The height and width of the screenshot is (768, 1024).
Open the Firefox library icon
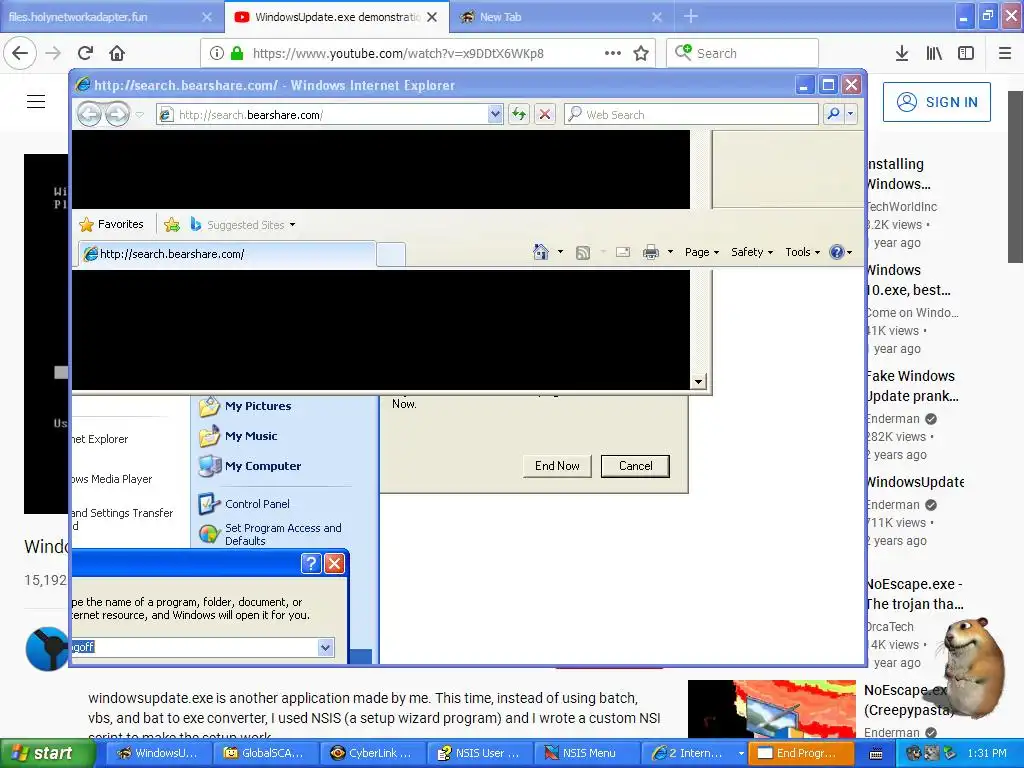934,53
